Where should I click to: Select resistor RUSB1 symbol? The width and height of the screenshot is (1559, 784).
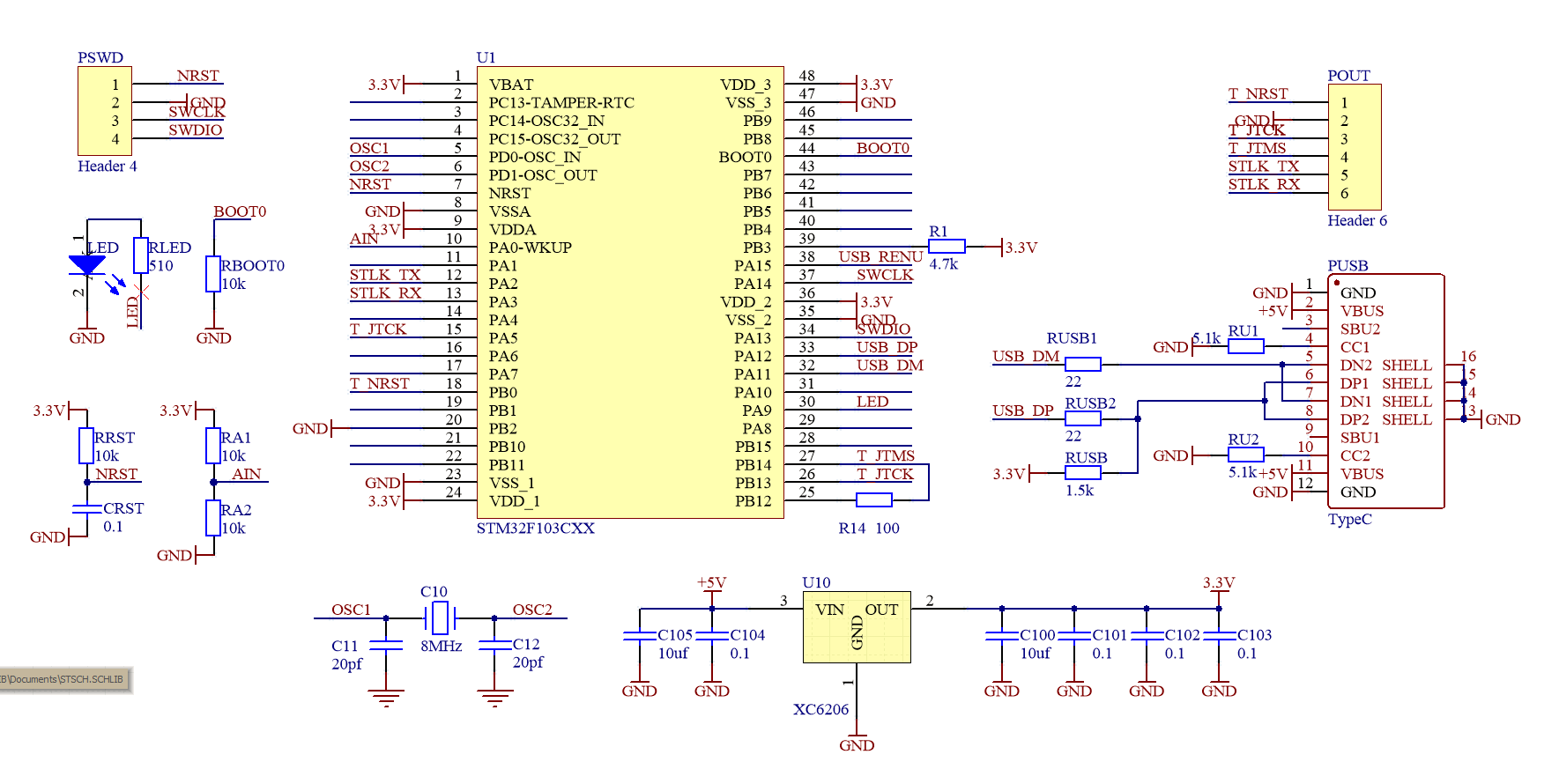tap(1083, 364)
